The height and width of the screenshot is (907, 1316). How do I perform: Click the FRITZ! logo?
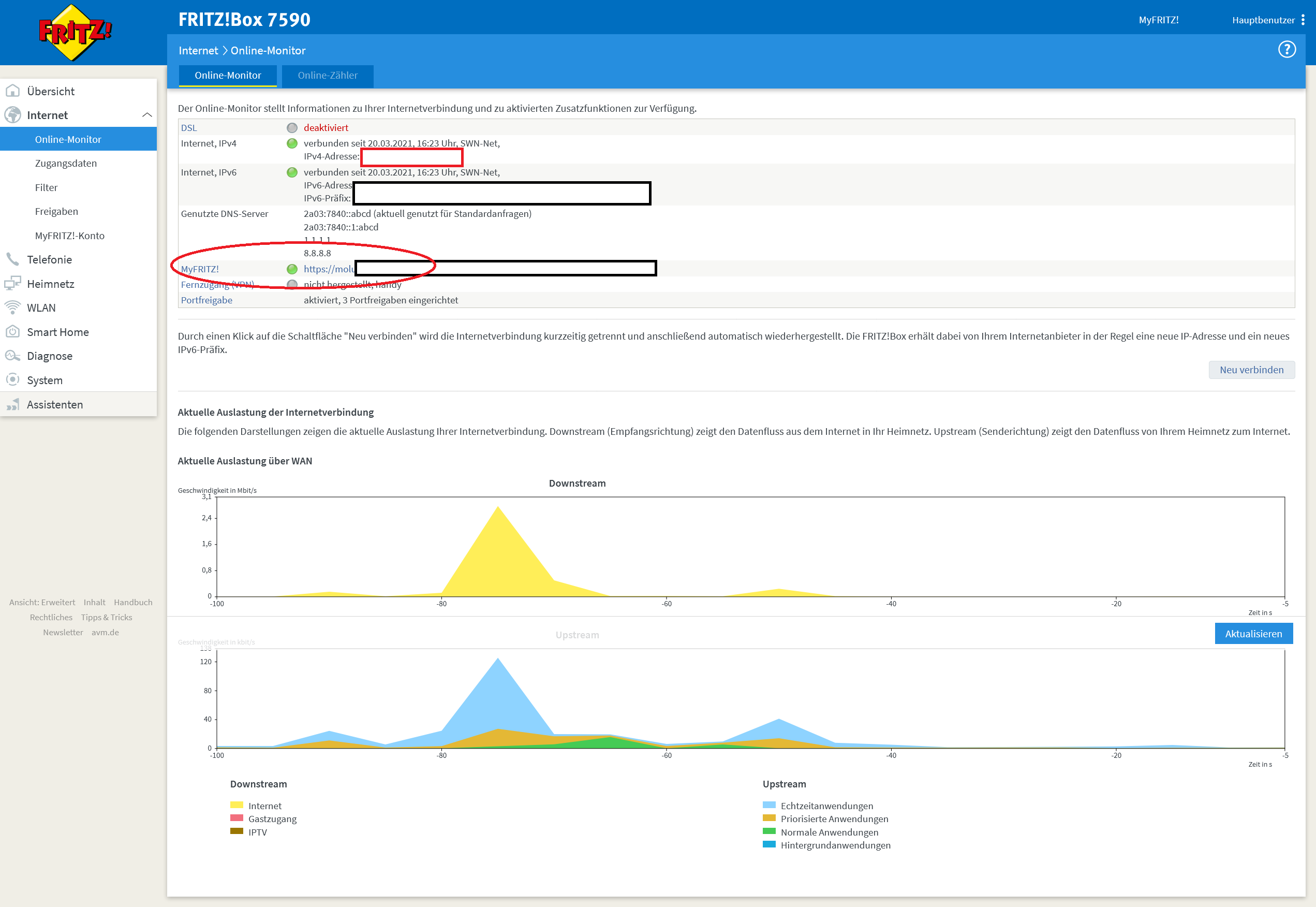[74, 33]
